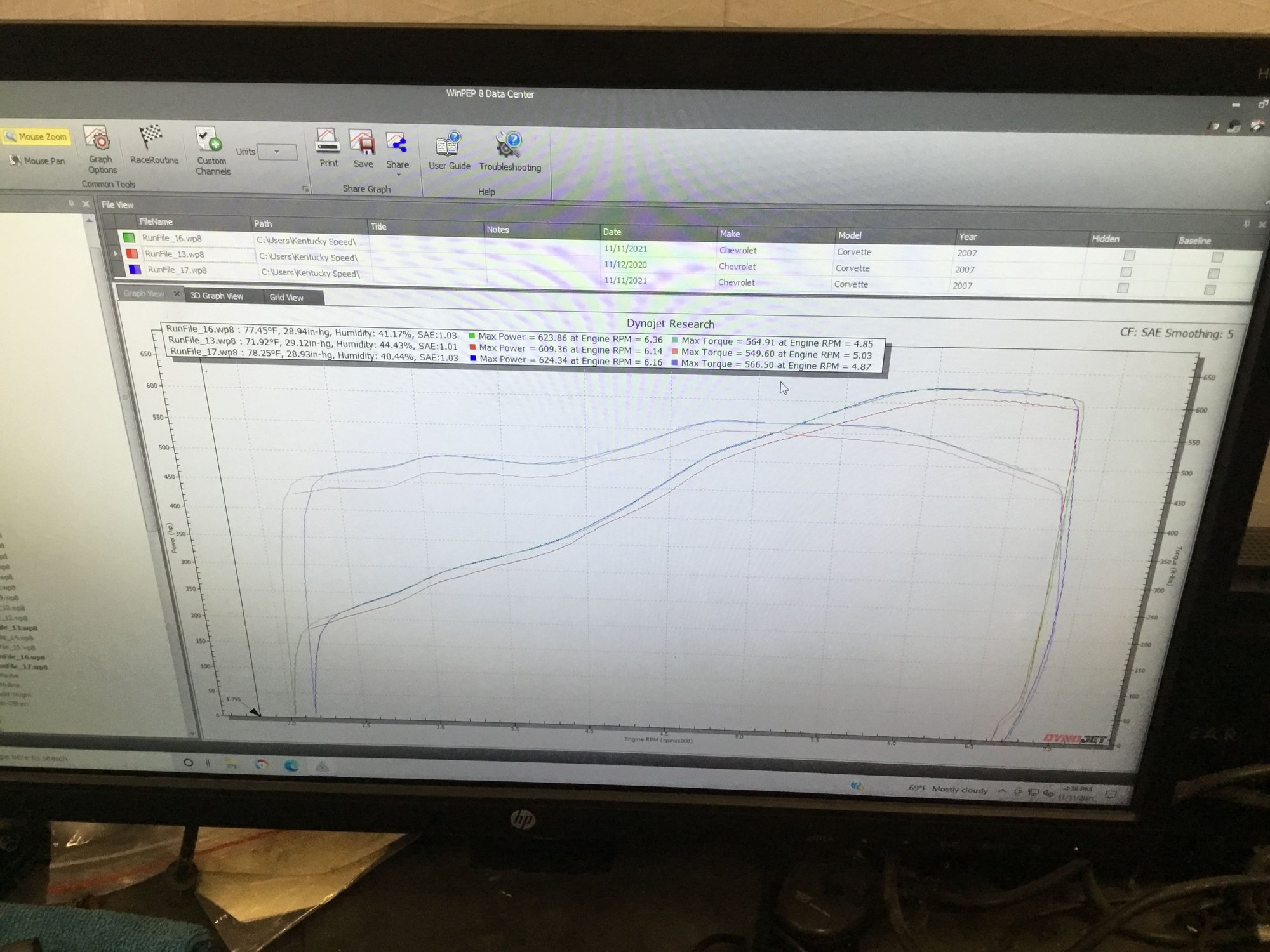Image resolution: width=1270 pixels, height=952 pixels.
Task: Expand the Share dropdown arrow
Action: click(x=398, y=175)
